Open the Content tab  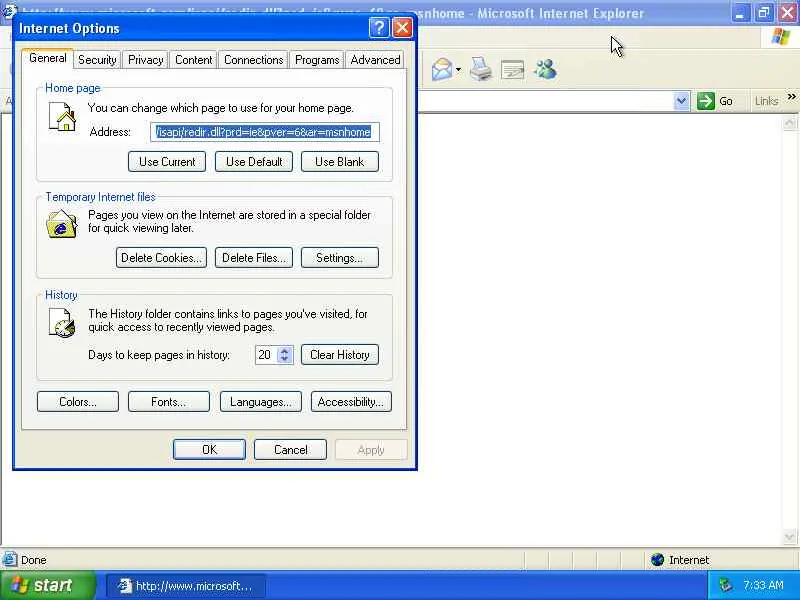point(193,60)
